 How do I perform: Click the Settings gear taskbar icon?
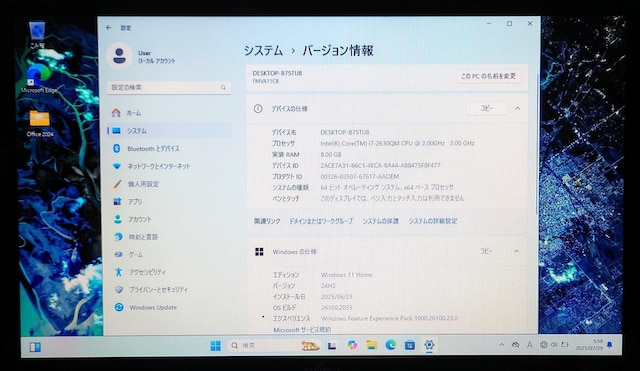[x=429, y=345]
